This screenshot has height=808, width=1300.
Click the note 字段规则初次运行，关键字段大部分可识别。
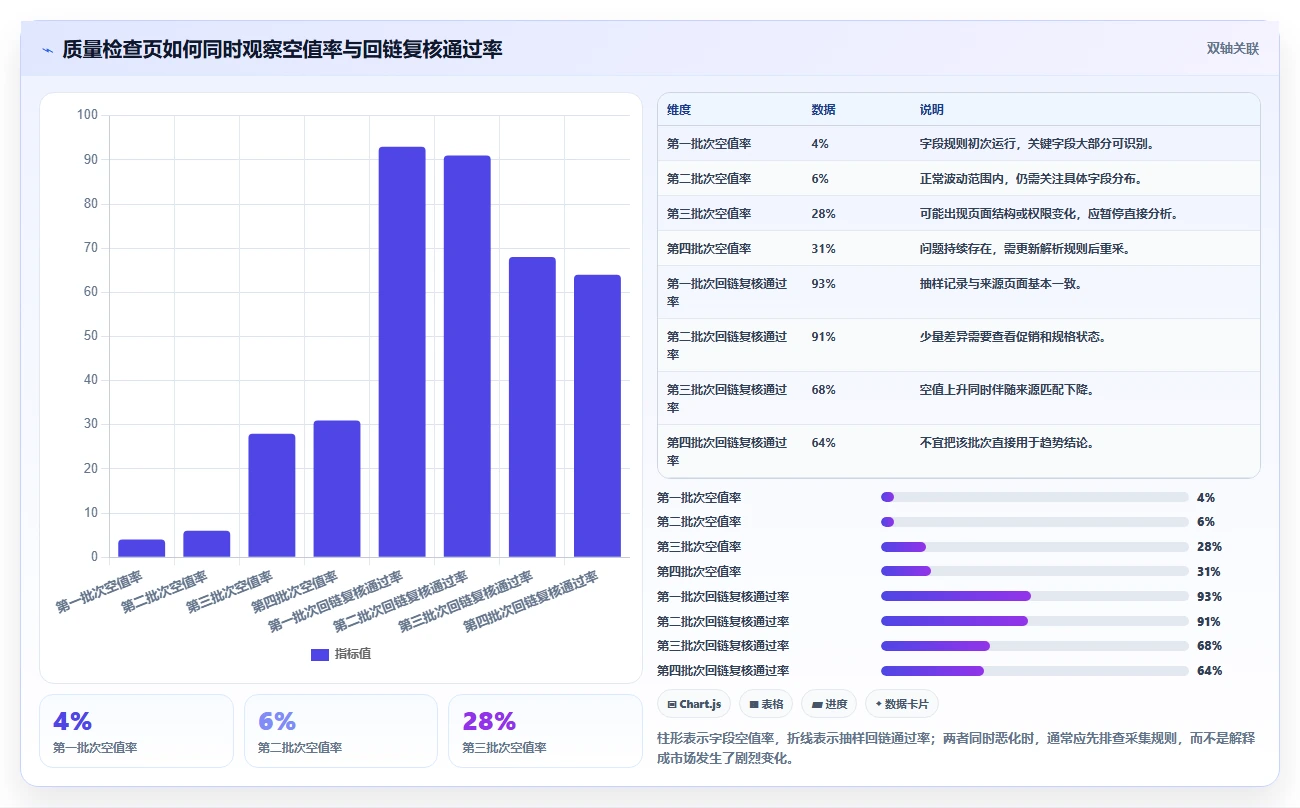pos(1038,144)
